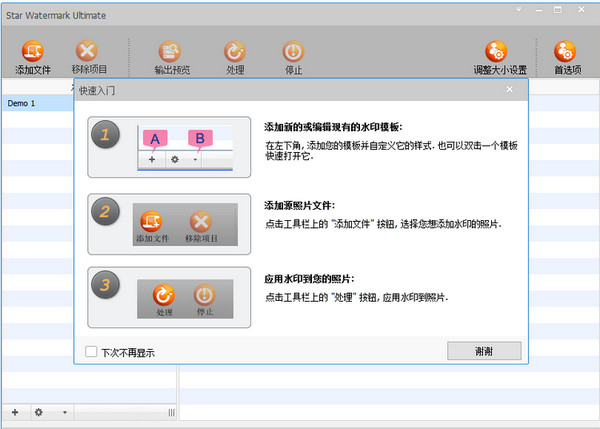
Task: Maximize the Star Watermark Ultimate window
Action: [558, 10]
